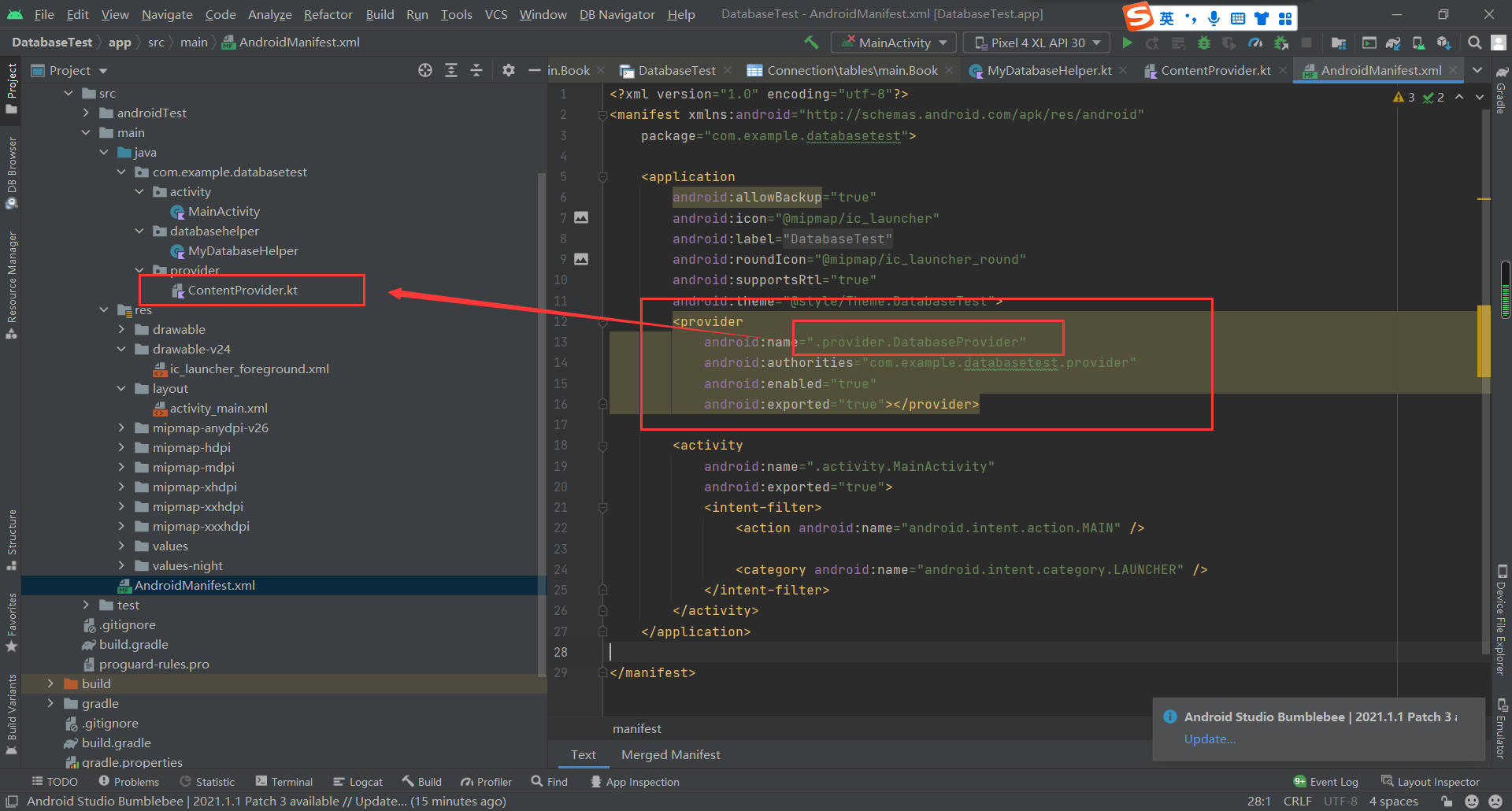The image size is (1512, 811).
Task: Click the green Run app button
Action: tap(1127, 43)
